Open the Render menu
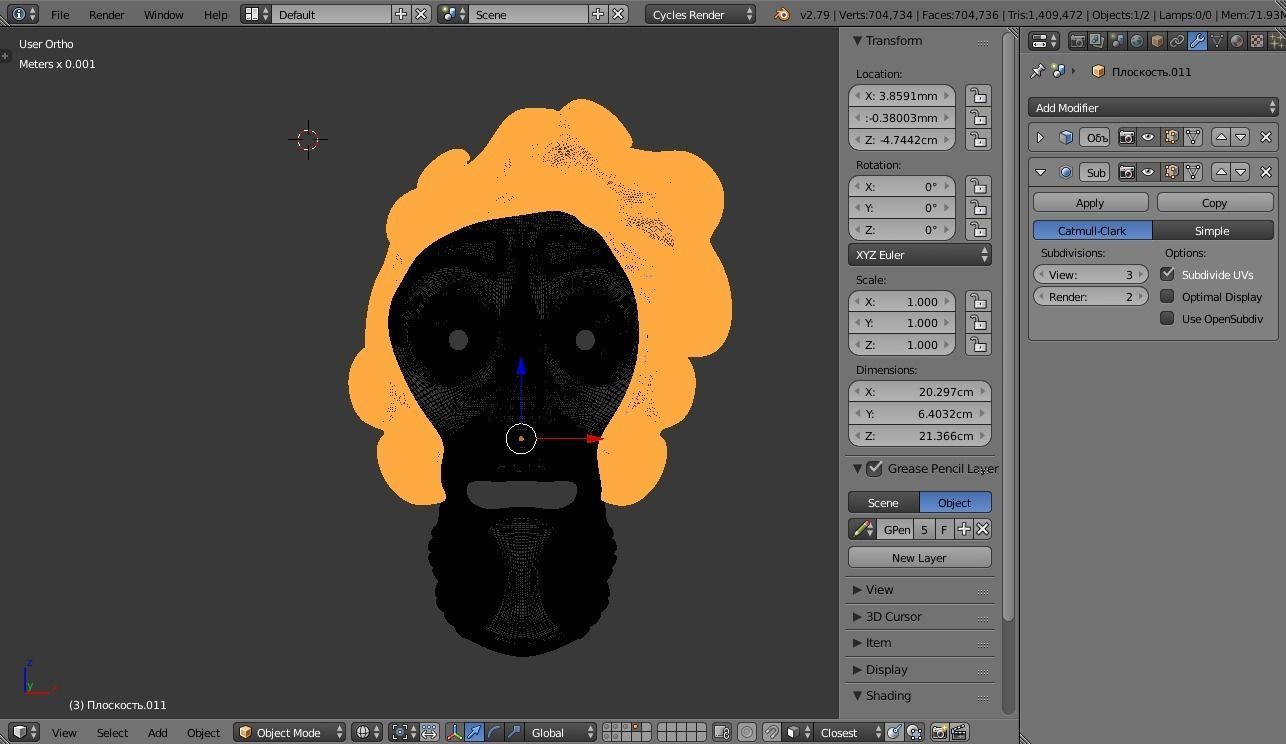 click(x=107, y=15)
